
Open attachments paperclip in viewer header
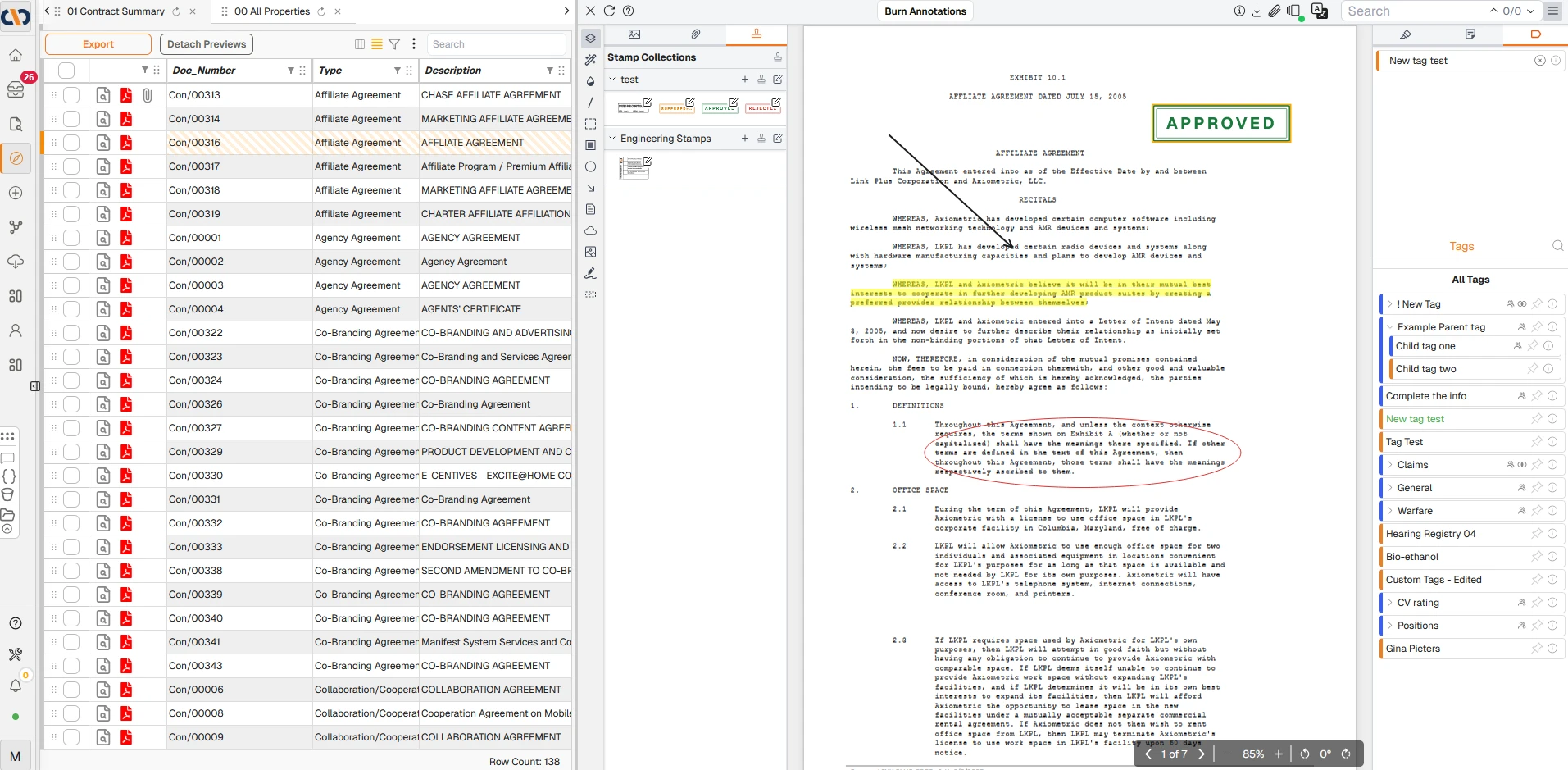[1274, 11]
